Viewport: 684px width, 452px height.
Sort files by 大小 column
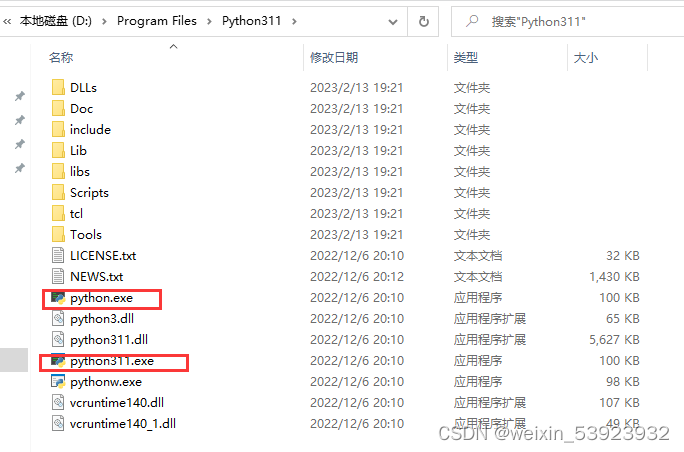586,57
